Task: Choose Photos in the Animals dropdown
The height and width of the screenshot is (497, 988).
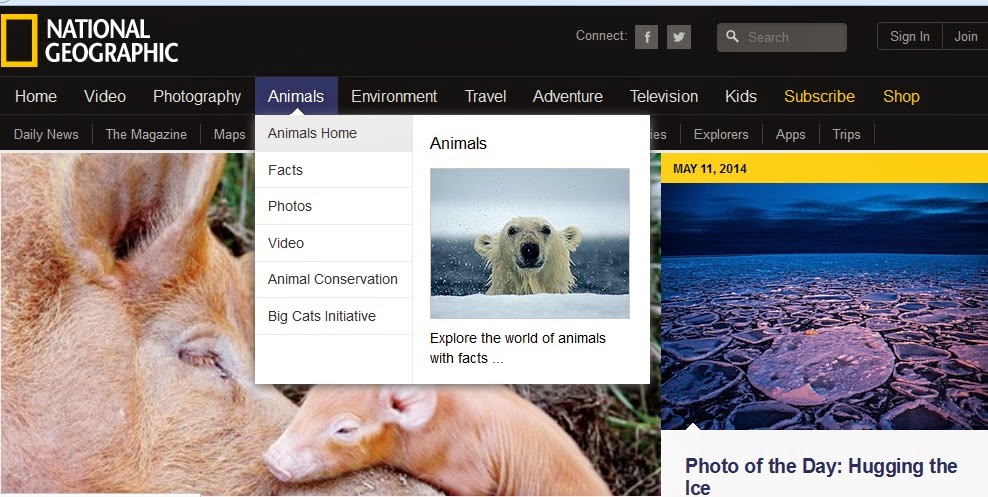Action: coord(334,206)
